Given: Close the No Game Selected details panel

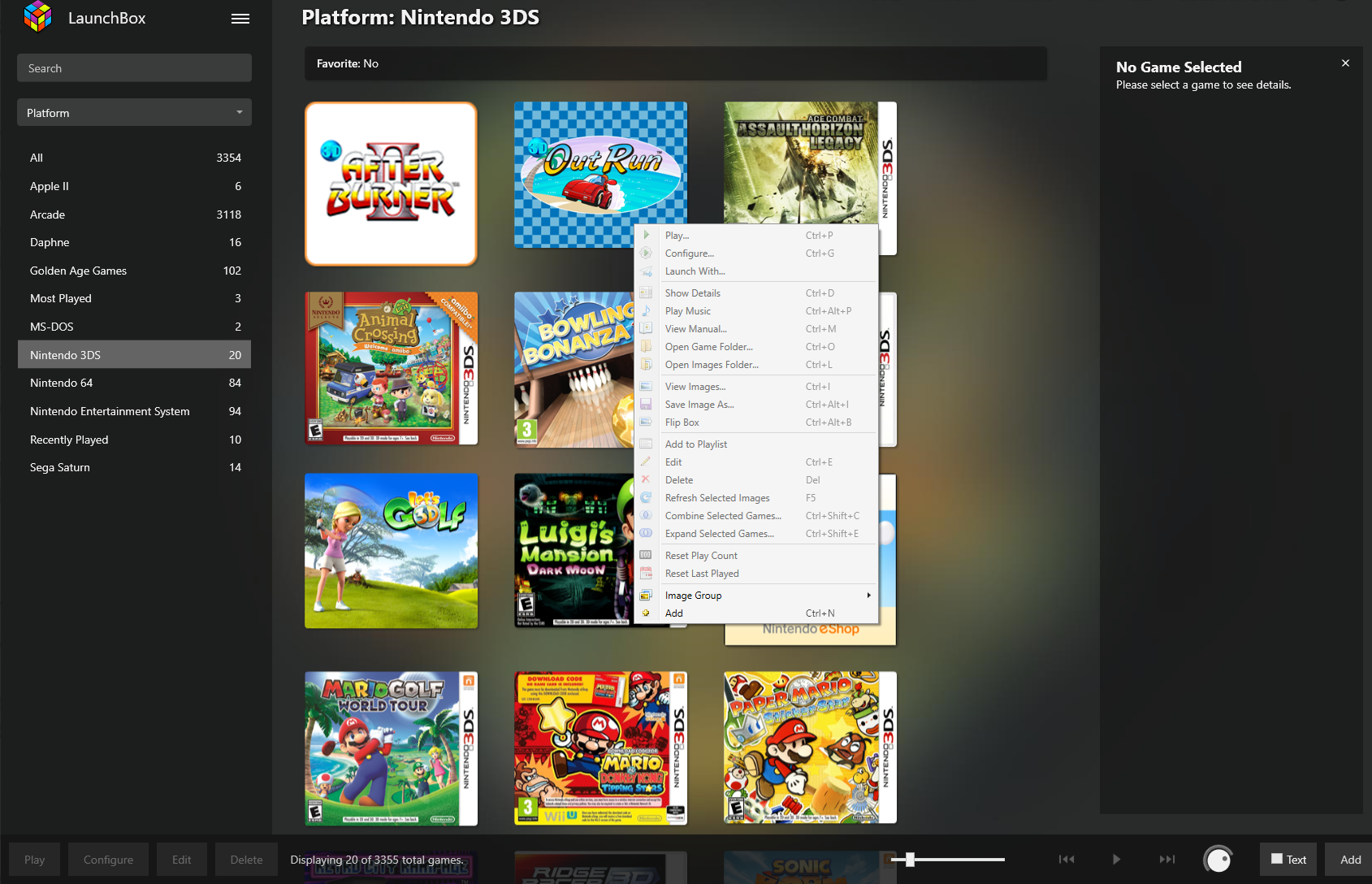Looking at the screenshot, I should [x=1345, y=63].
